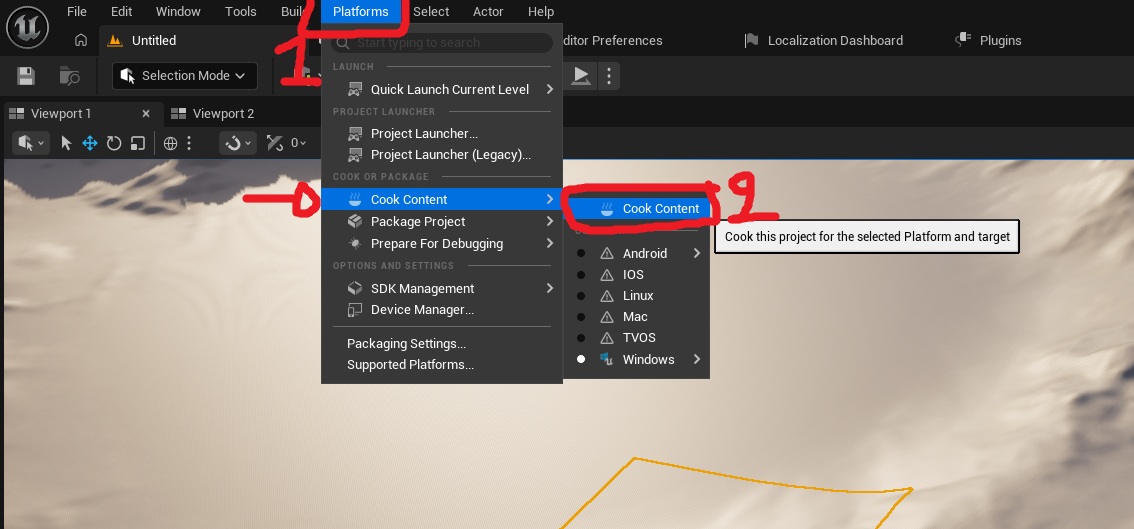Open the Select menu
Screen dimensions: 1134x529
pos(431,12)
